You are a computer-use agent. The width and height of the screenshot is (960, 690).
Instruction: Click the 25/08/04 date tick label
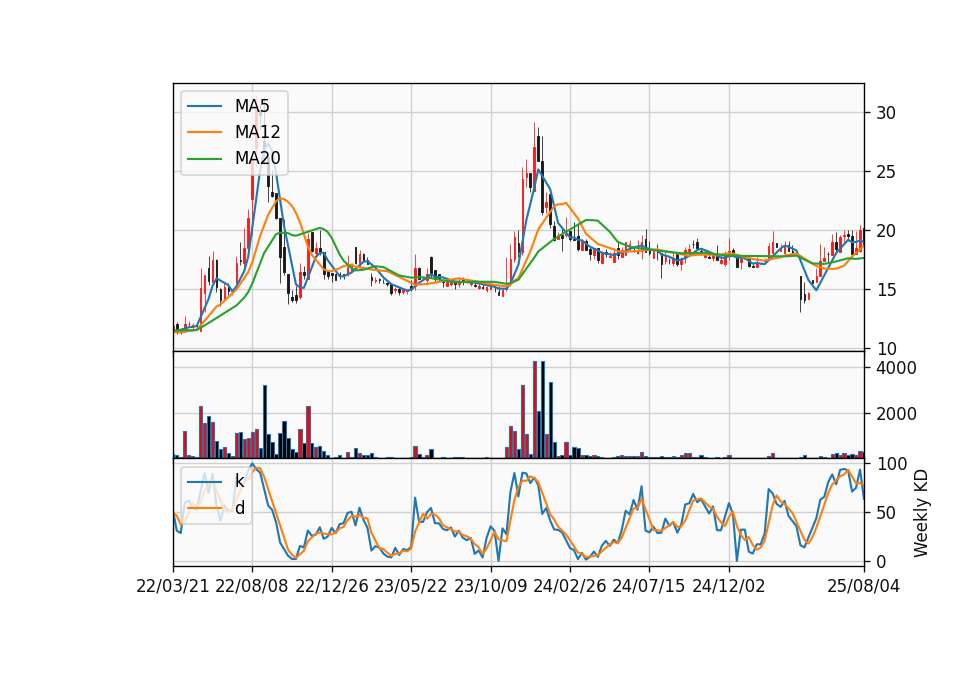click(864, 587)
